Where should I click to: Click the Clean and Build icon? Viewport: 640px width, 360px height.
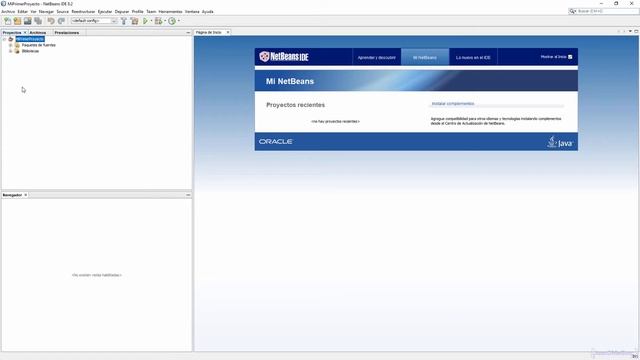[x=134, y=21]
